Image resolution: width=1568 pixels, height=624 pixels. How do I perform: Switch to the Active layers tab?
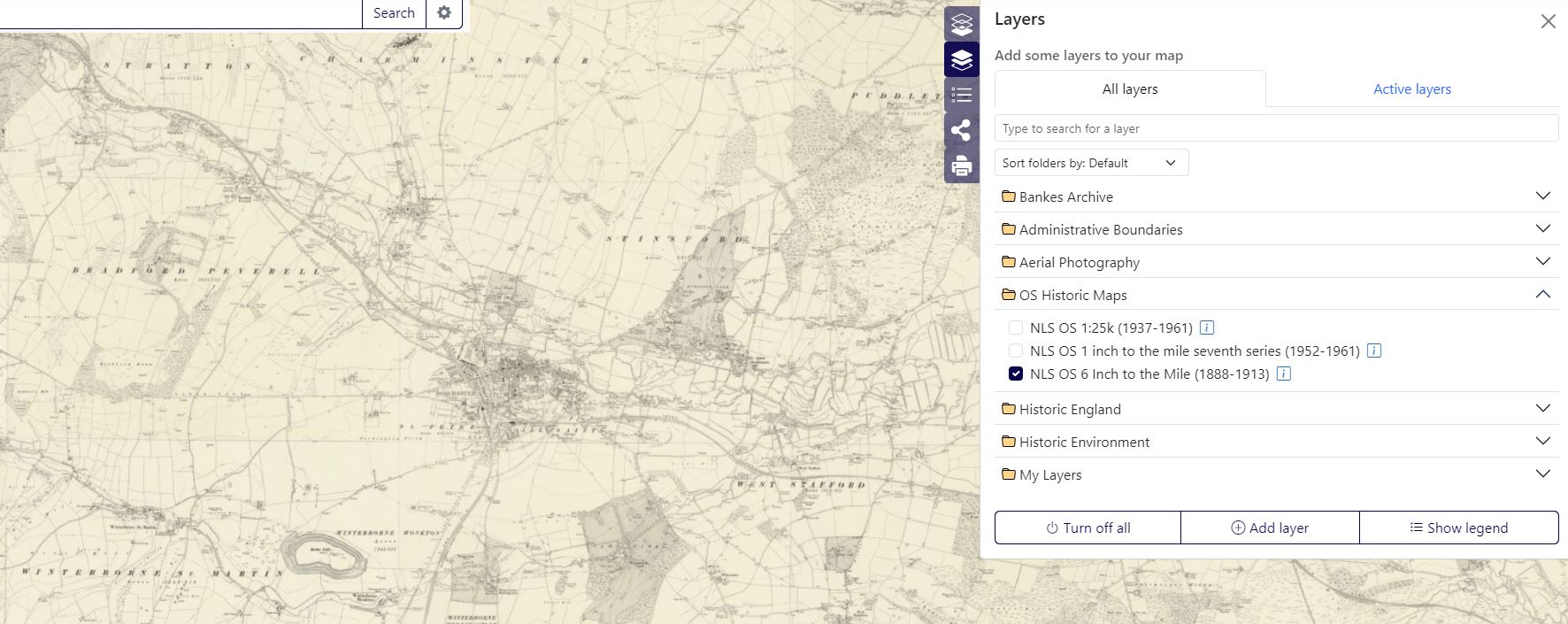coord(1412,89)
